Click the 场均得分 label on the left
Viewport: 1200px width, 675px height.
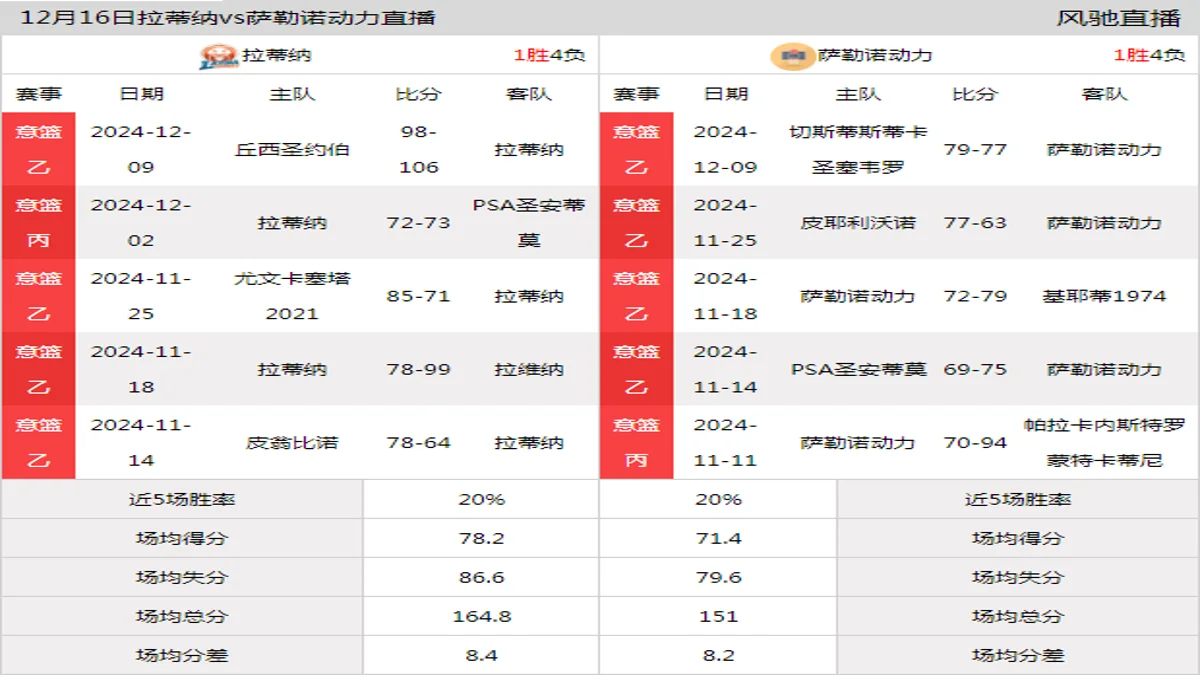[182, 538]
